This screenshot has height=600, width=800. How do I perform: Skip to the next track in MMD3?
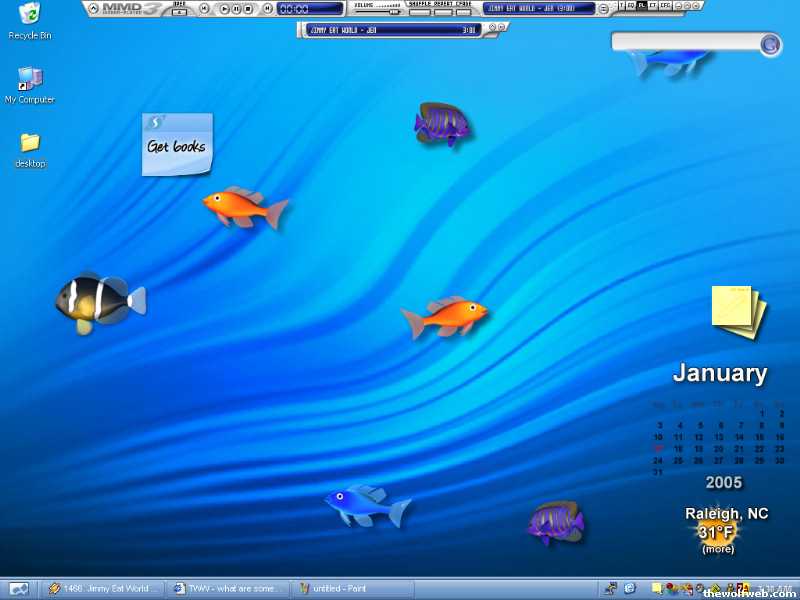coord(267,8)
